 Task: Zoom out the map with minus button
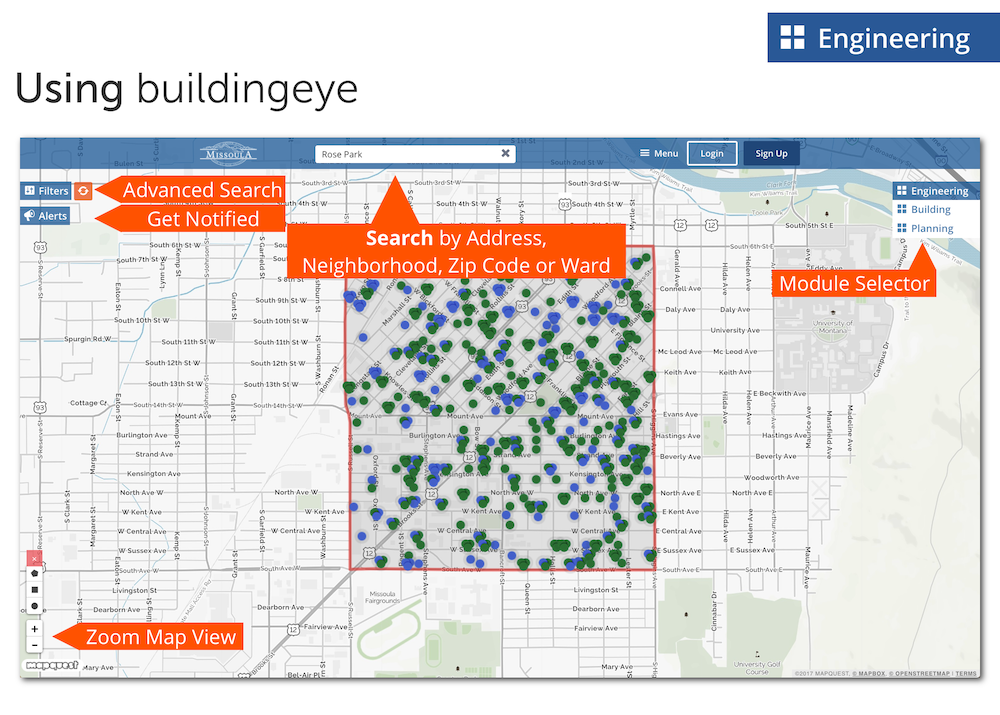pos(34,645)
